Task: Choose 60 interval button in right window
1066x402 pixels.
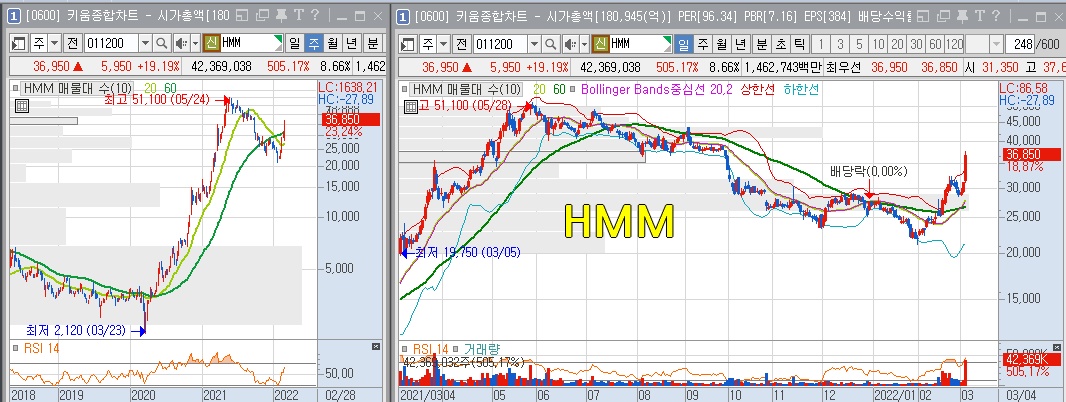Action: coord(935,44)
